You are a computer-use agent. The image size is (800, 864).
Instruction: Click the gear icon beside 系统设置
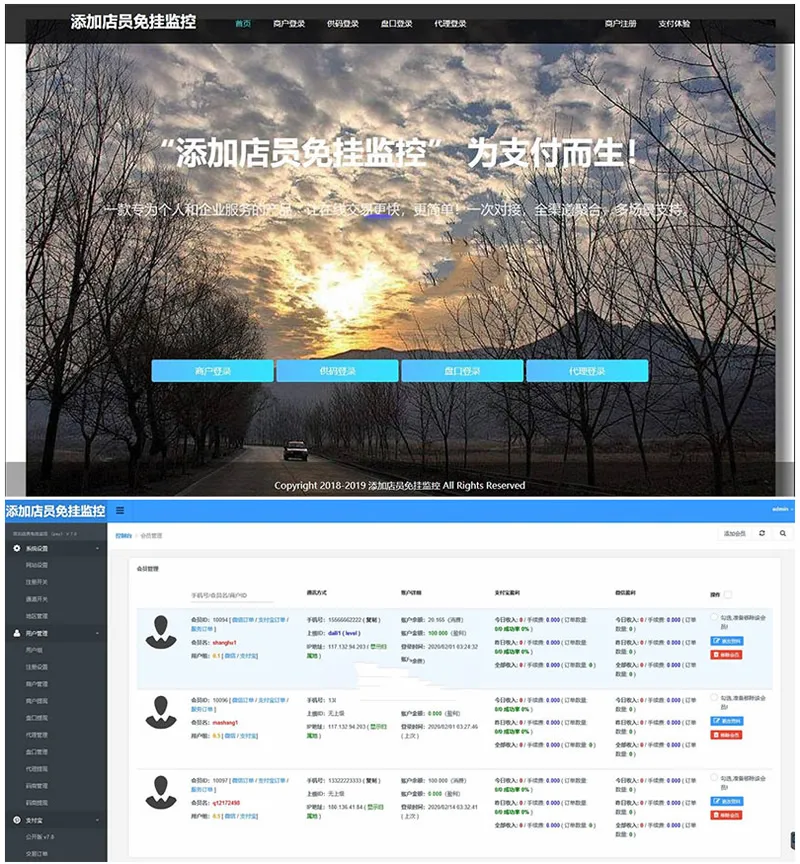17,548
